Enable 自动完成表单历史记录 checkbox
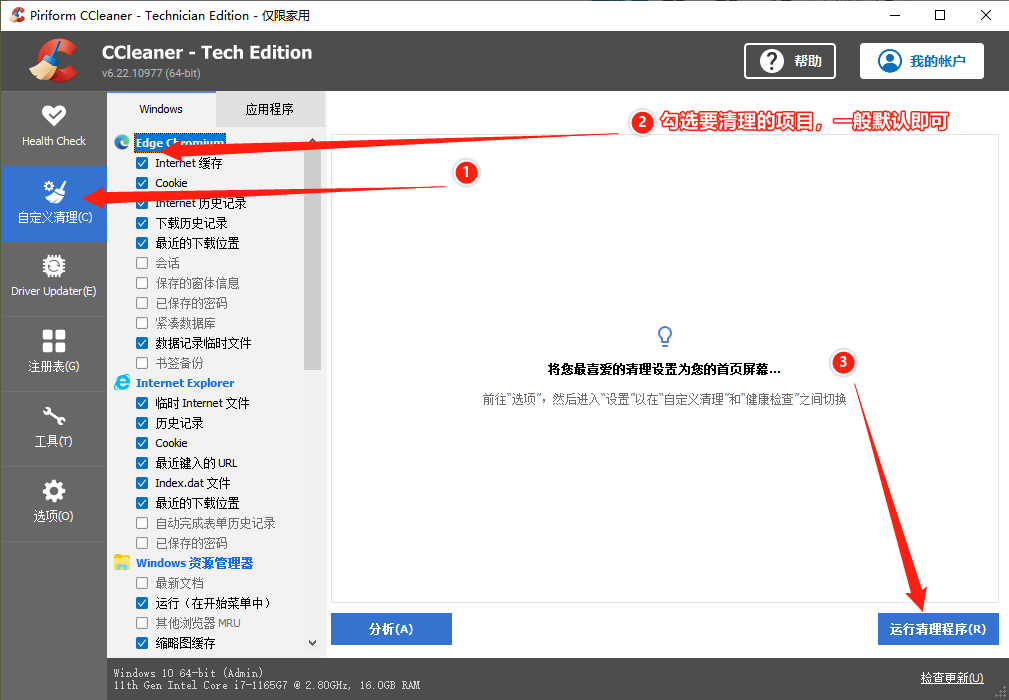The height and width of the screenshot is (700, 1009). (x=142, y=523)
